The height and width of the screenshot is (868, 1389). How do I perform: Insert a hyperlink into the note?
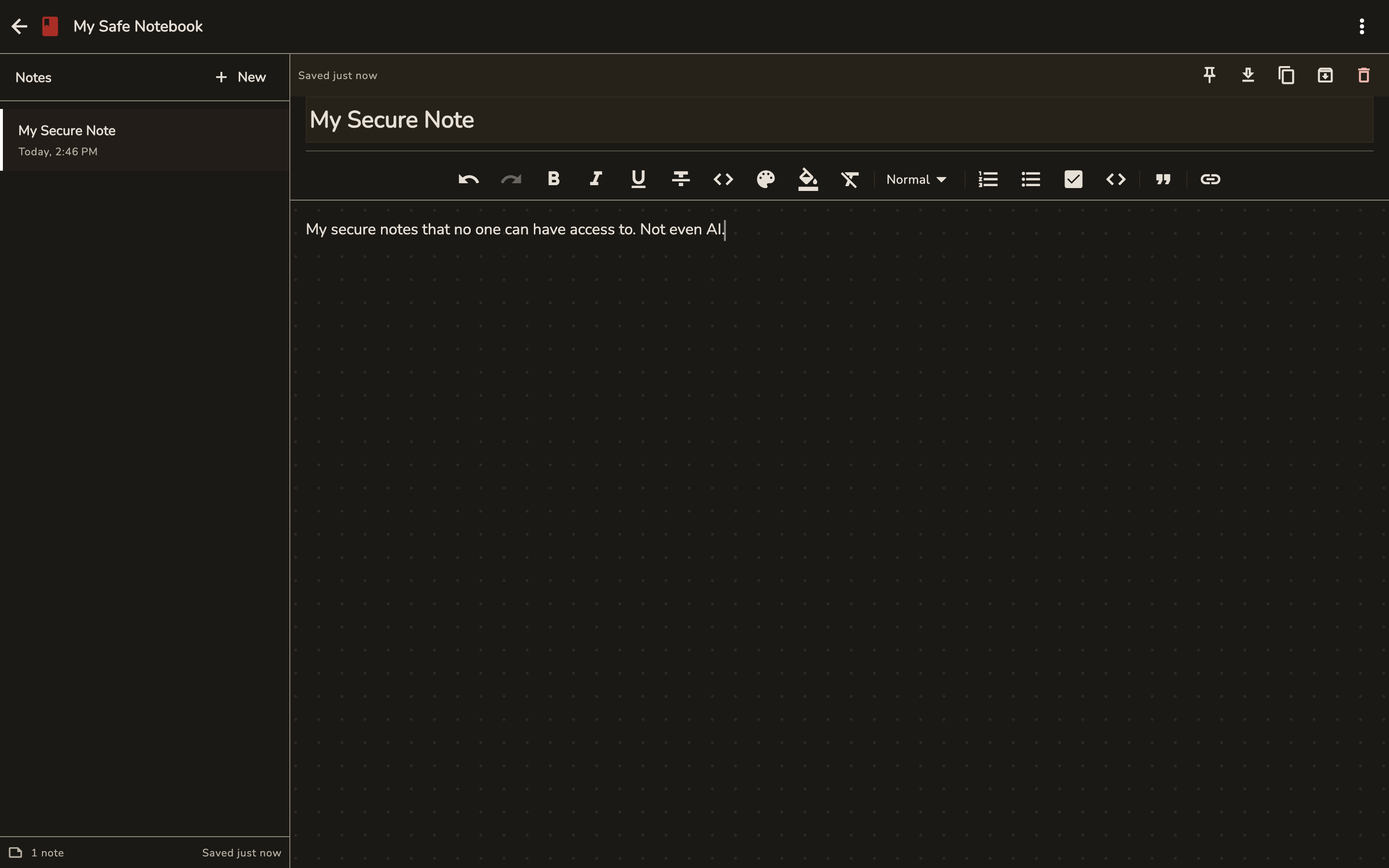coord(1211,179)
